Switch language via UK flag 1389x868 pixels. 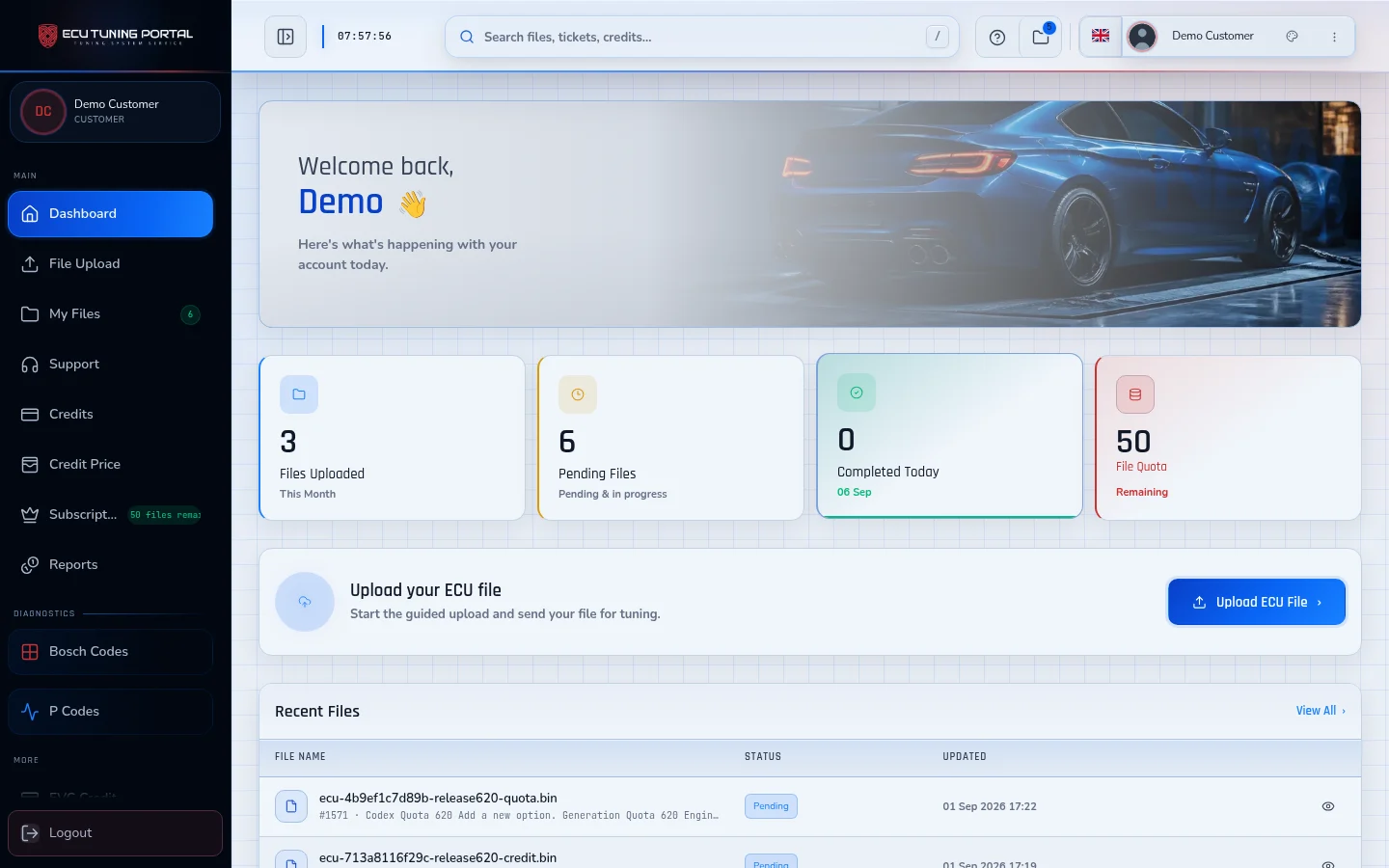pos(1101,36)
